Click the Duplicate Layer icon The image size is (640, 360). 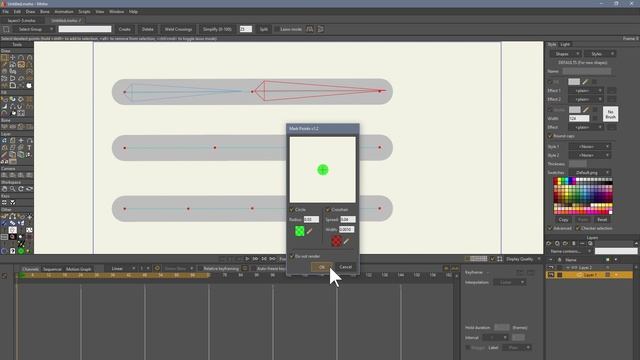(557, 243)
